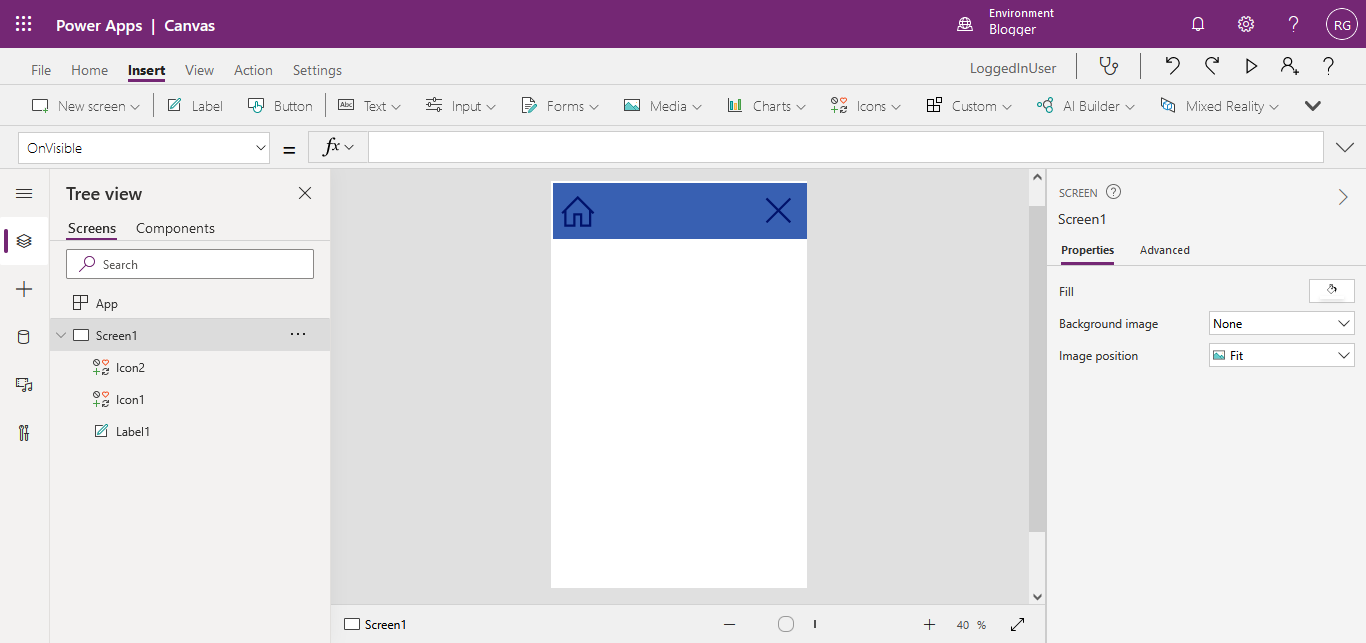The width and height of the screenshot is (1366, 643).
Task: Preview the app with the play icon
Action: 1251,64
